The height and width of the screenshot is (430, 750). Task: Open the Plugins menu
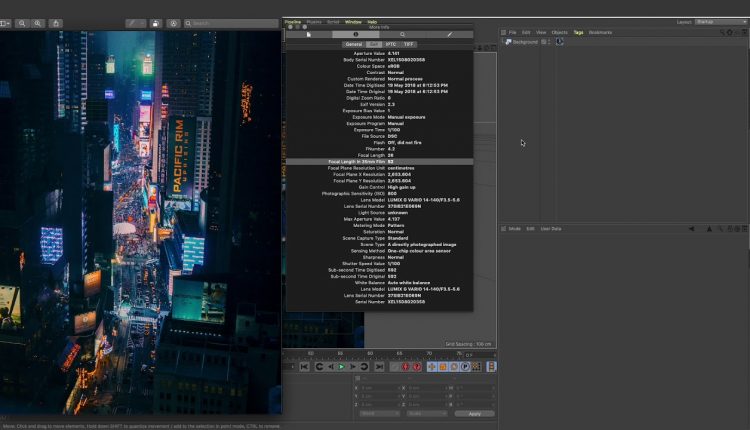tap(314, 22)
